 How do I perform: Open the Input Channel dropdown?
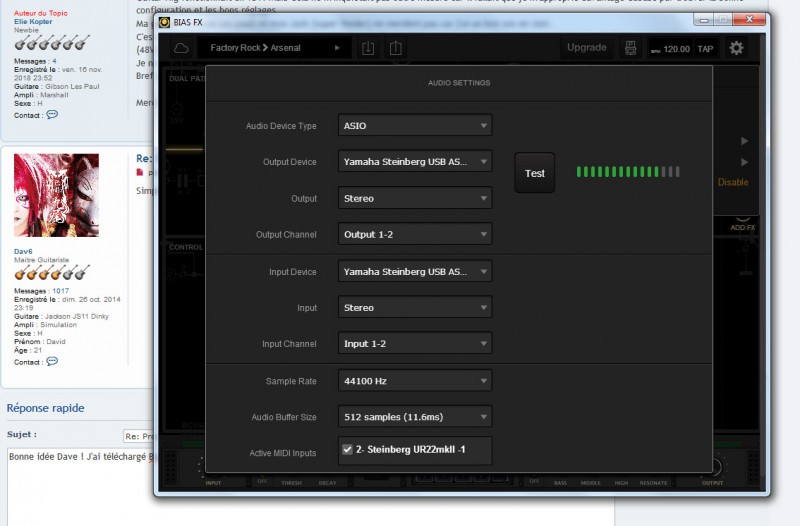415,344
